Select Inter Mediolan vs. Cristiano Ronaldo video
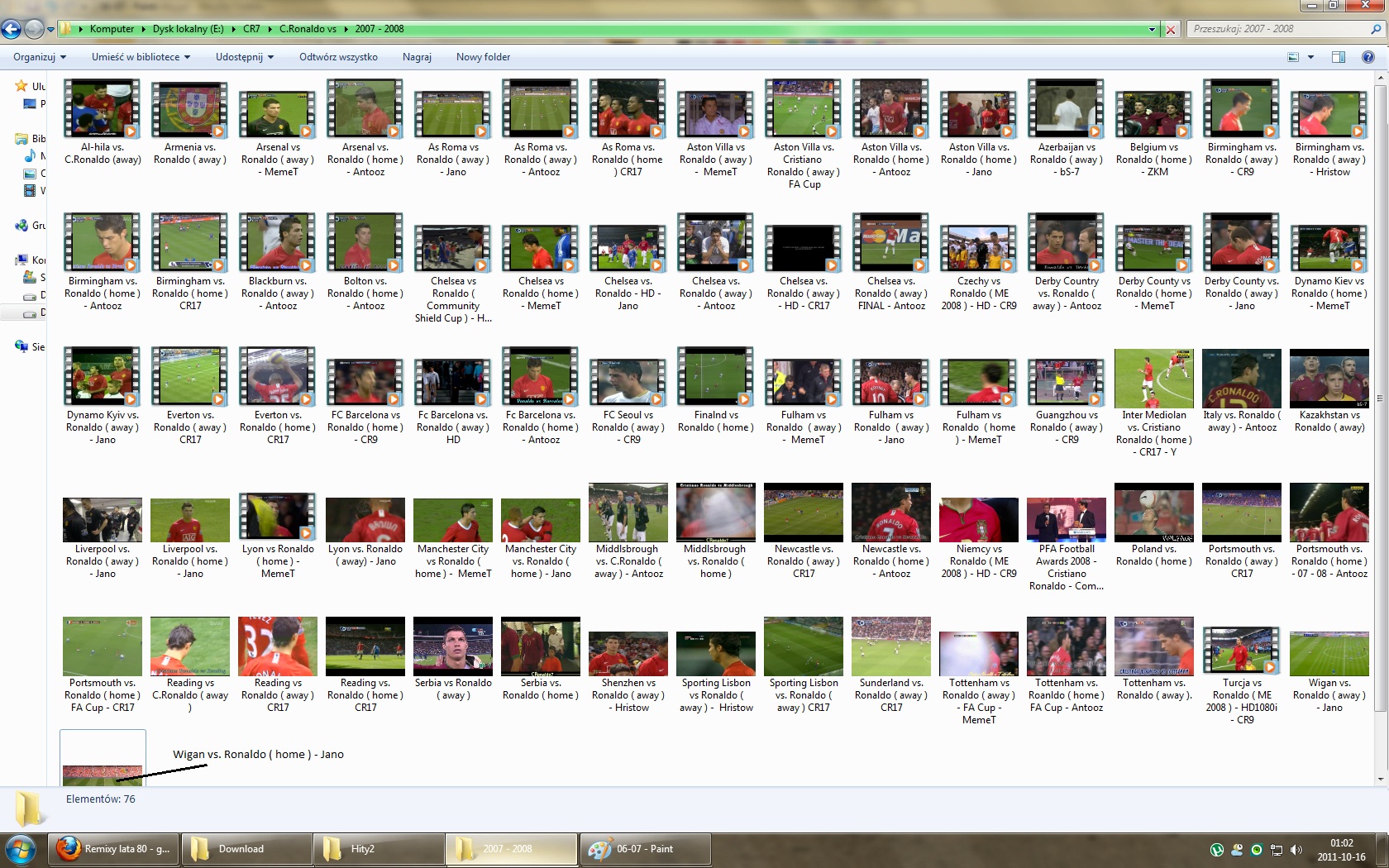The height and width of the screenshot is (868, 1389). 1154,402
